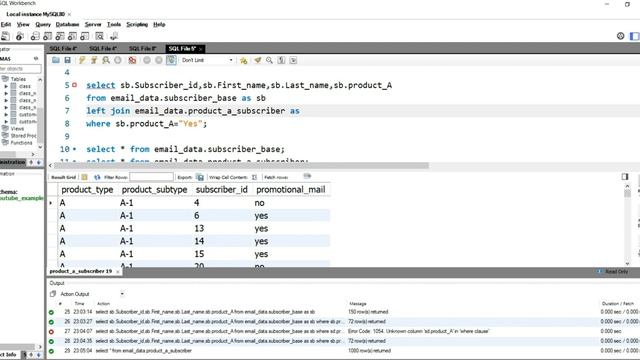
Task: Toggle Wrap Cell Content icon
Action: point(254,177)
